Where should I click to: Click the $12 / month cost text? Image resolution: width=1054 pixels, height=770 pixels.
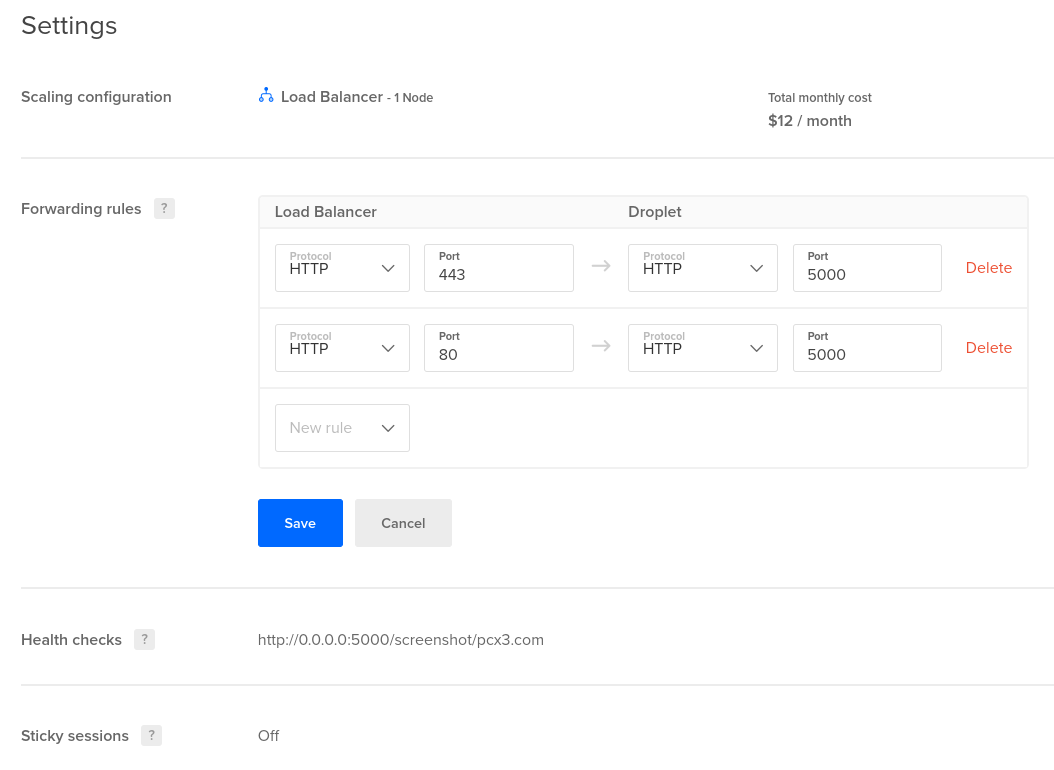(809, 121)
